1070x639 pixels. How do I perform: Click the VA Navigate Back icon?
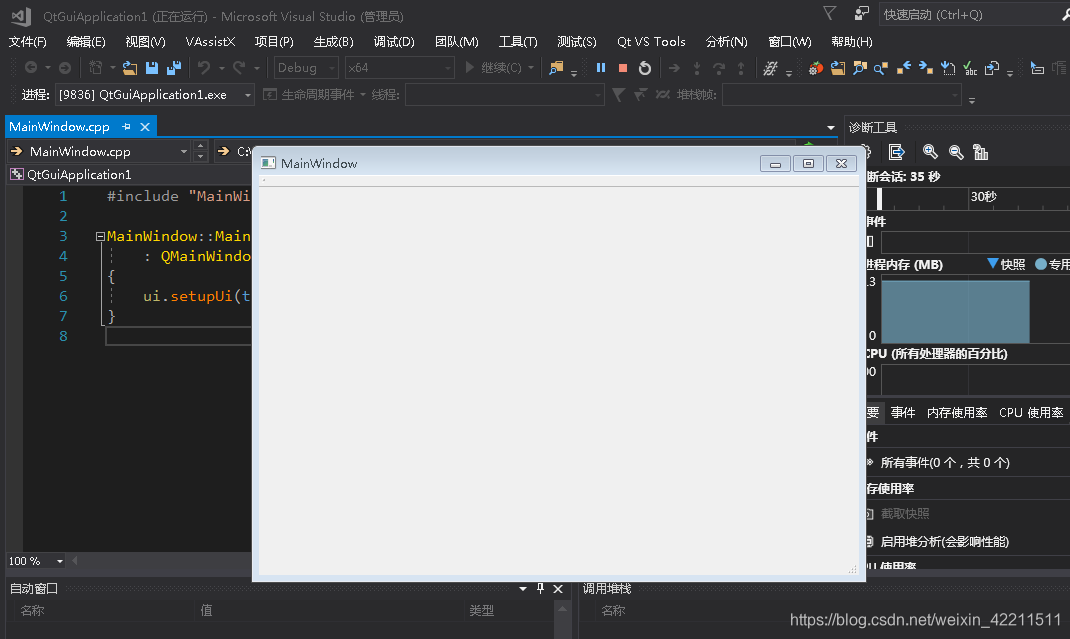coord(903,68)
